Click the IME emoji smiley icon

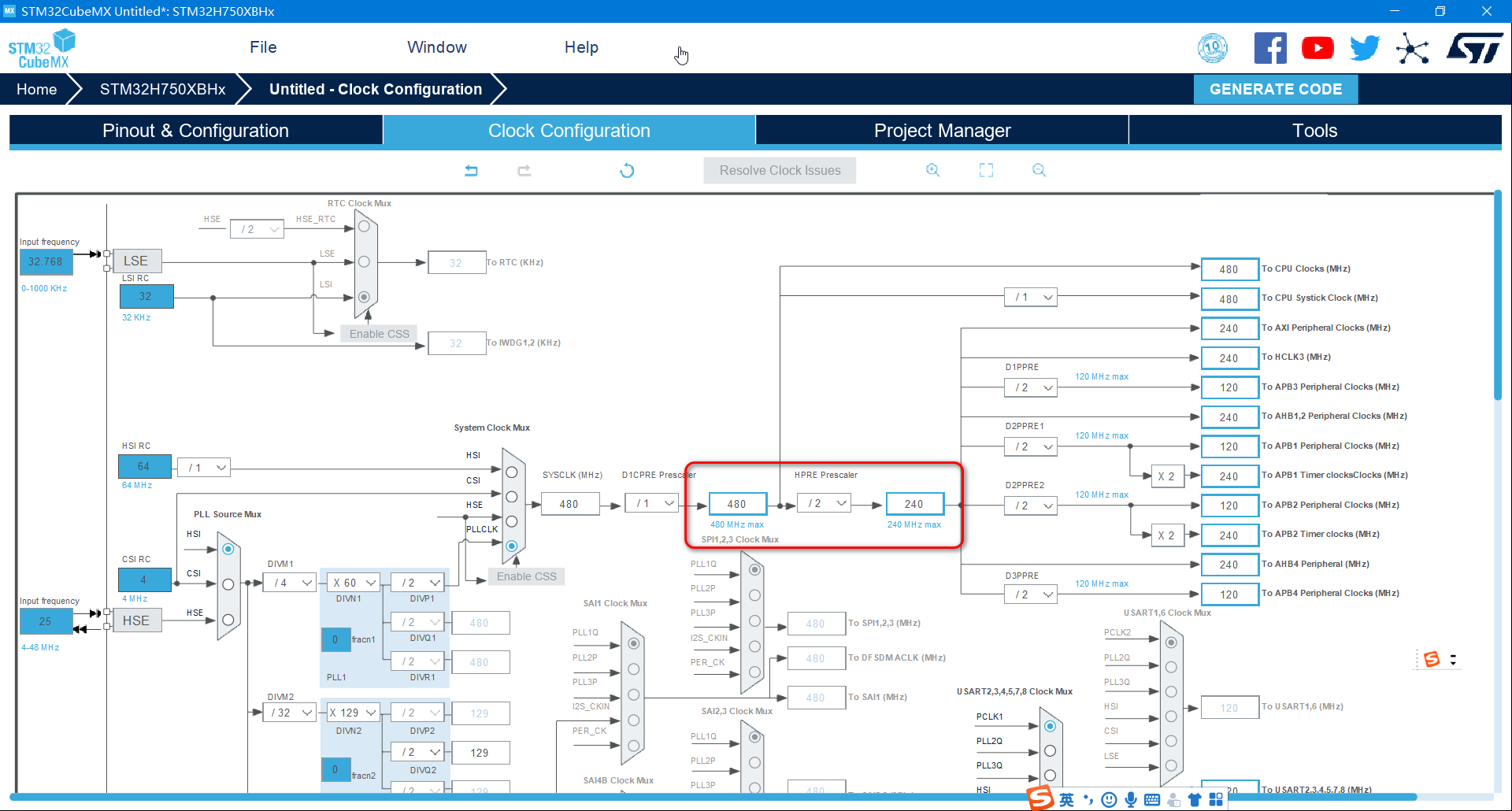click(x=1109, y=800)
